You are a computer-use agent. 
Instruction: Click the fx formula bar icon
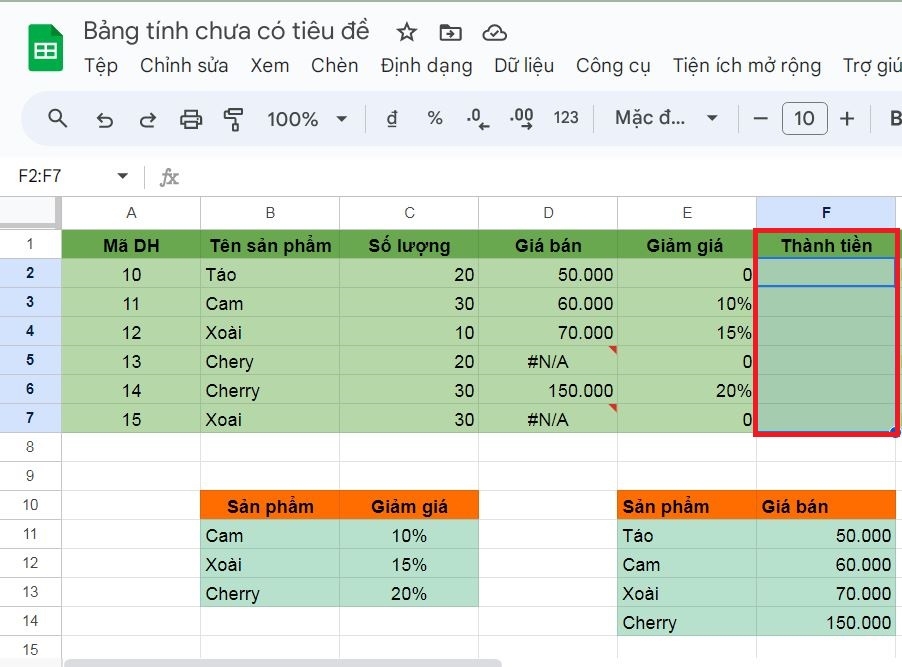tap(169, 177)
